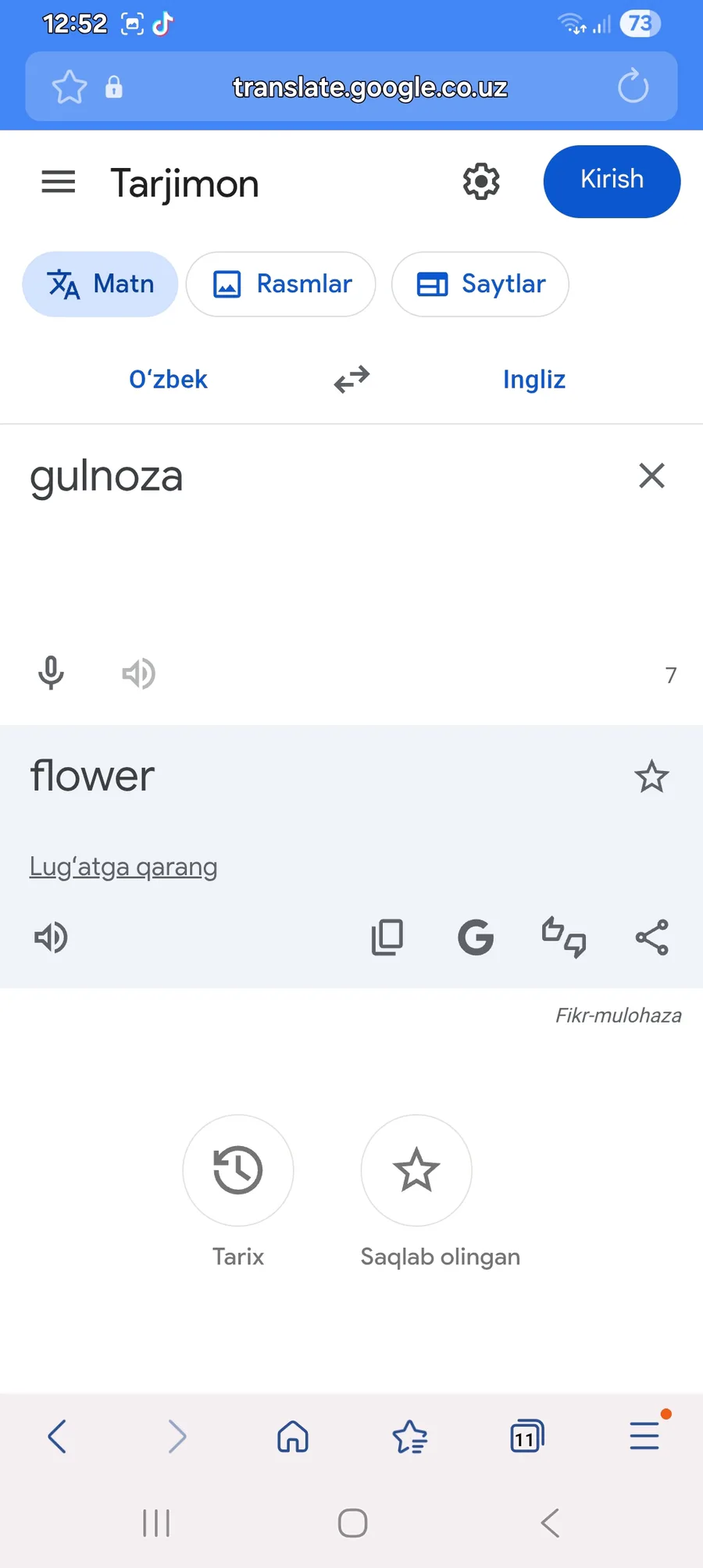The width and height of the screenshot is (703, 1568).
Task: Save translation with the star toggle
Action: [651, 777]
